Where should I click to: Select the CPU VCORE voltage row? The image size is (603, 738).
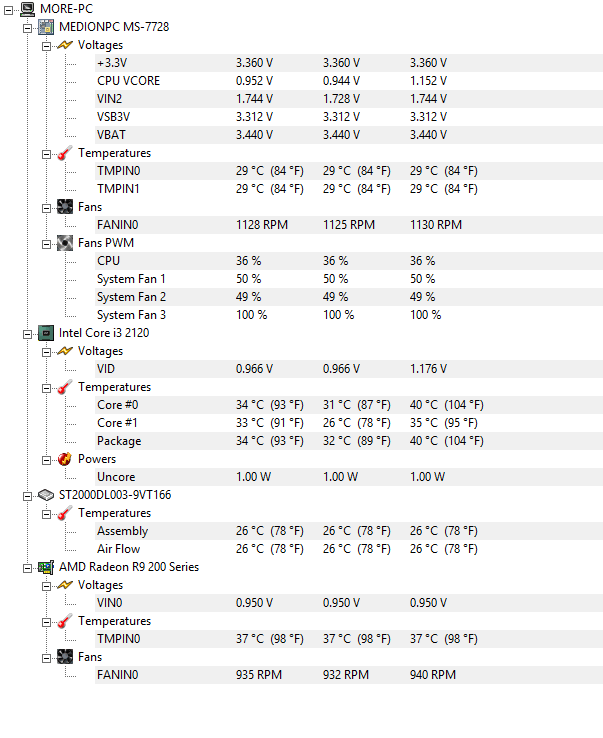point(128,81)
